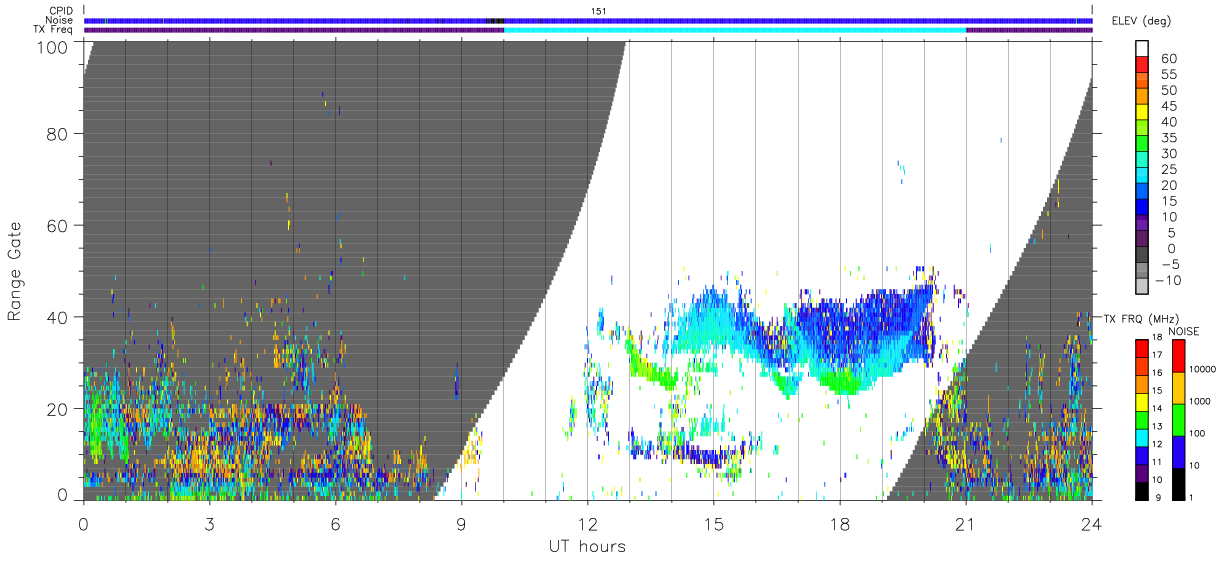Select the Noise row label above plot
Screen dimensions: 1228x567
pos(59,20)
